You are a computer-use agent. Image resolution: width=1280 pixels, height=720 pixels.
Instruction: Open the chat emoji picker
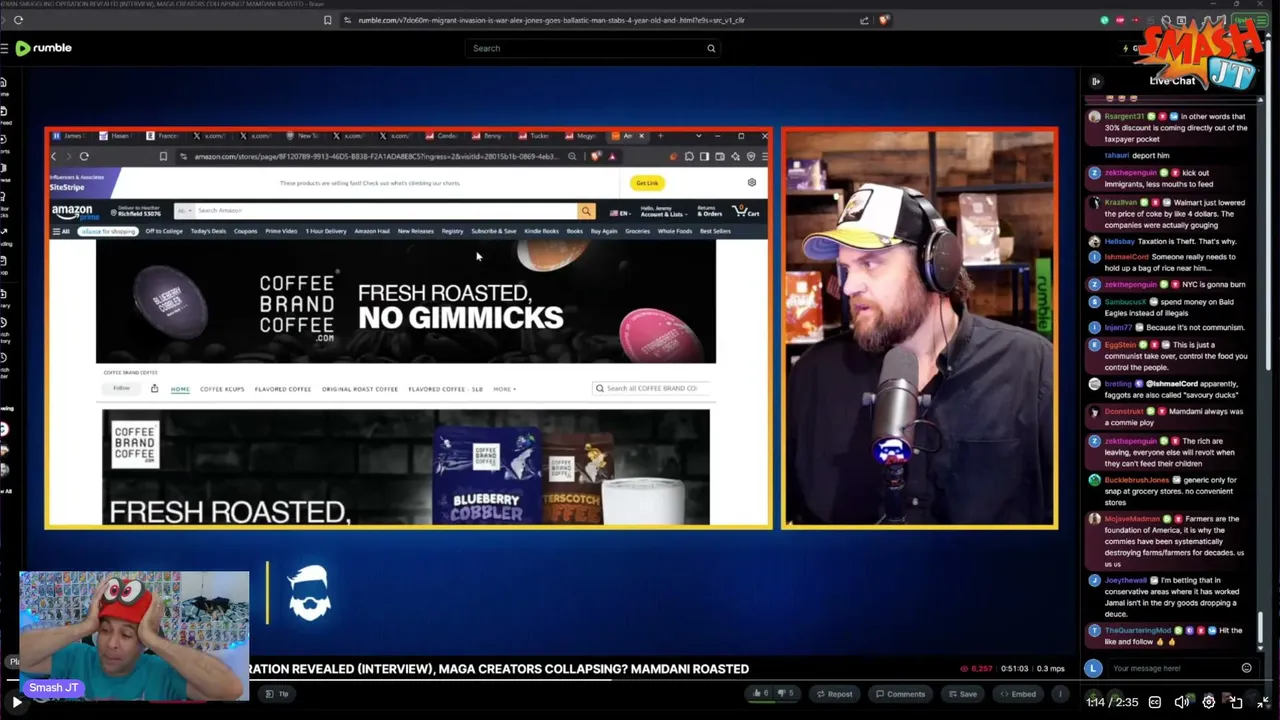(1246, 668)
